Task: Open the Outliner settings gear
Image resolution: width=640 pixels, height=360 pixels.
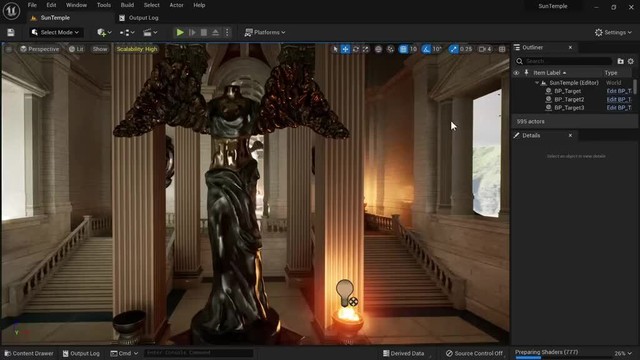Action: (631, 61)
